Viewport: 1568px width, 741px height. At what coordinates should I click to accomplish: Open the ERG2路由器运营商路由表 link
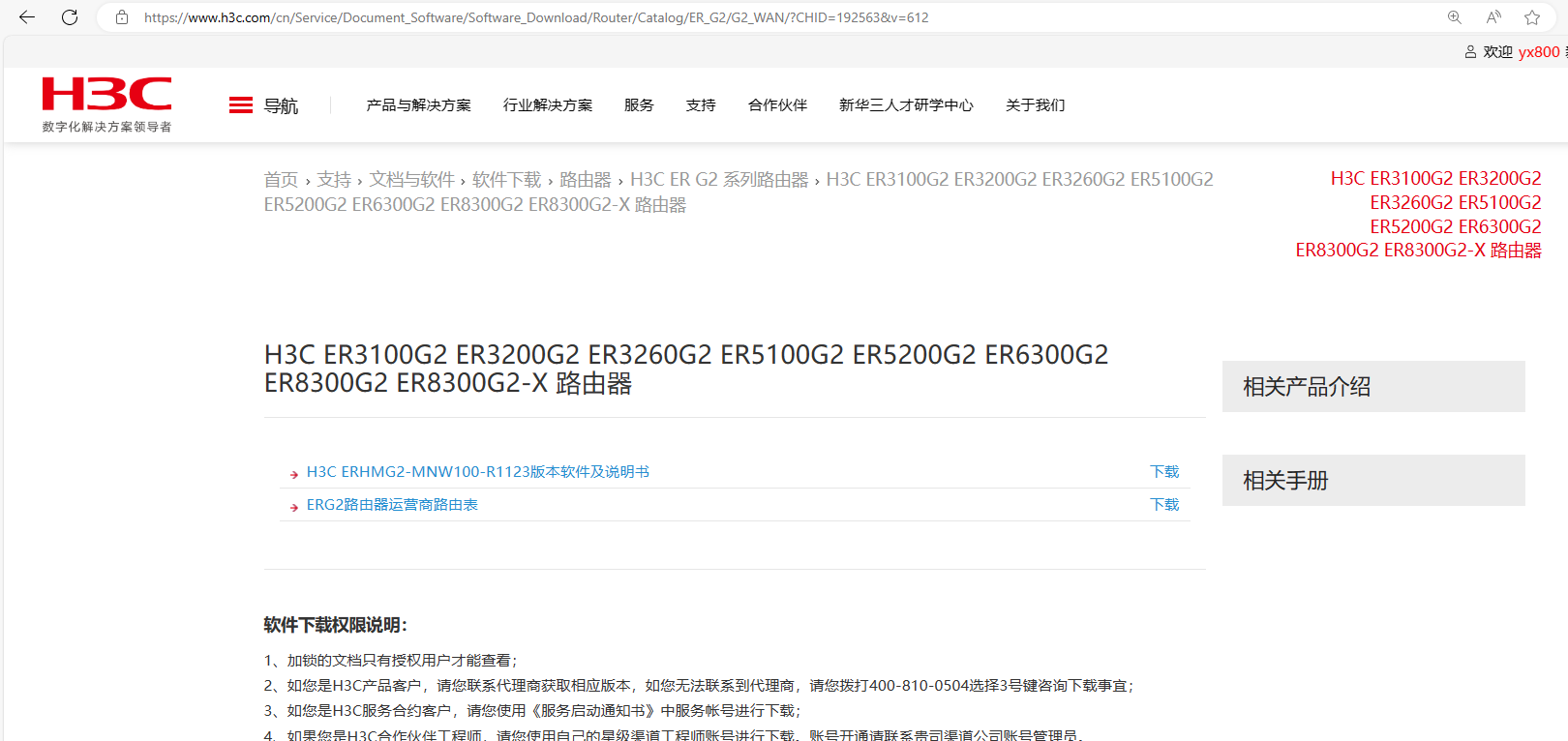point(392,505)
